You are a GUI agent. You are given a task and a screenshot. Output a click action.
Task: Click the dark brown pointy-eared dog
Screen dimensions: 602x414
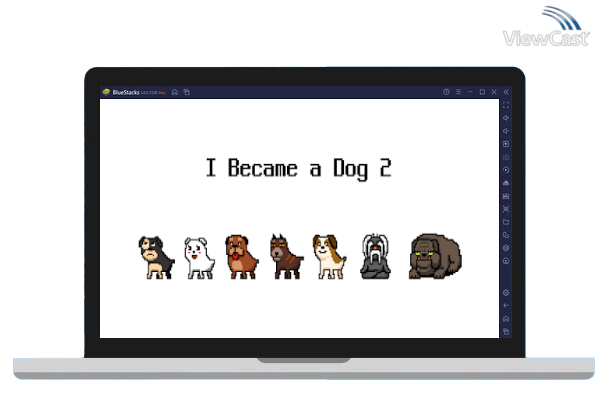pyautogui.click(x=286, y=256)
